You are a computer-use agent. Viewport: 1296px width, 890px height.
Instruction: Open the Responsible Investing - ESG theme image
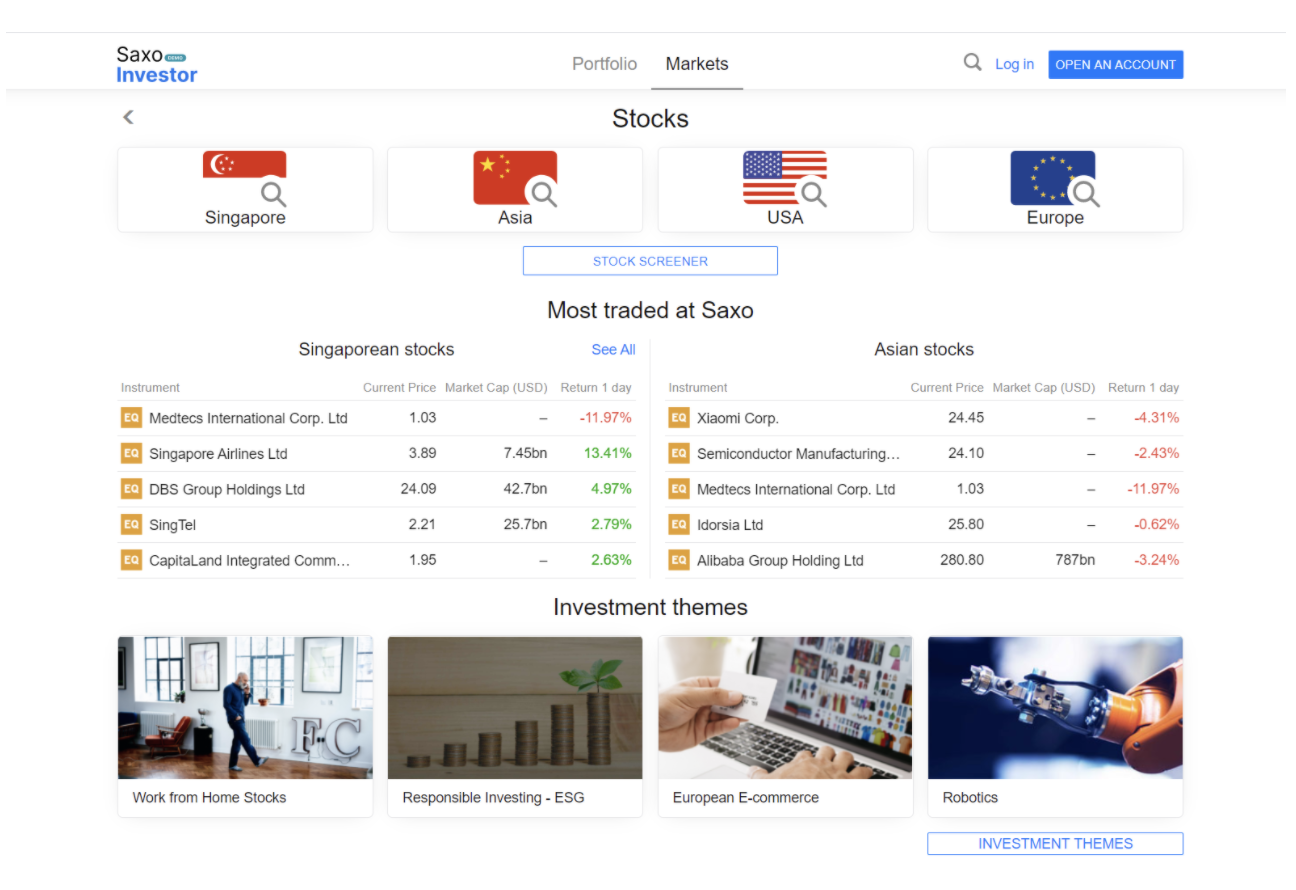[x=515, y=708]
